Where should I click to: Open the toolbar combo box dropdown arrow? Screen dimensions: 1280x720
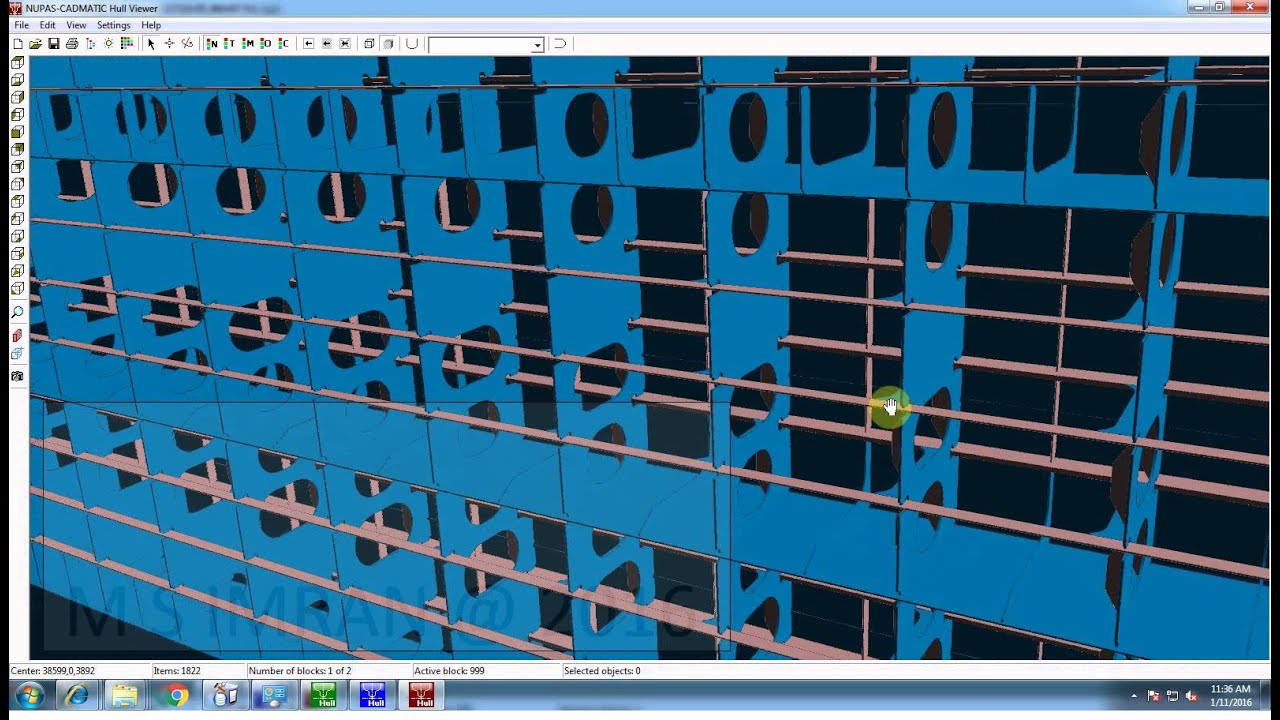(x=538, y=45)
